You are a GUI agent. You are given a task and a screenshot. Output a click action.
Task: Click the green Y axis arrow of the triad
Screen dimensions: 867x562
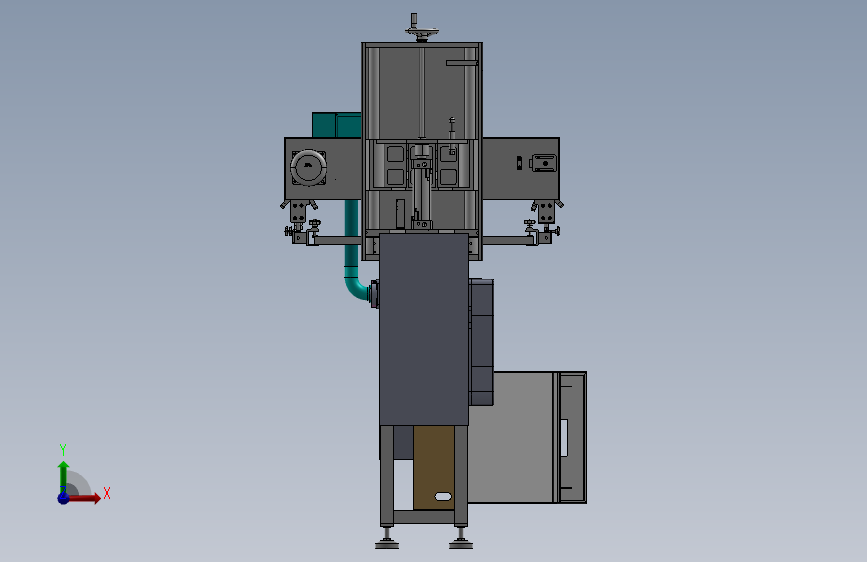click(63, 476)
